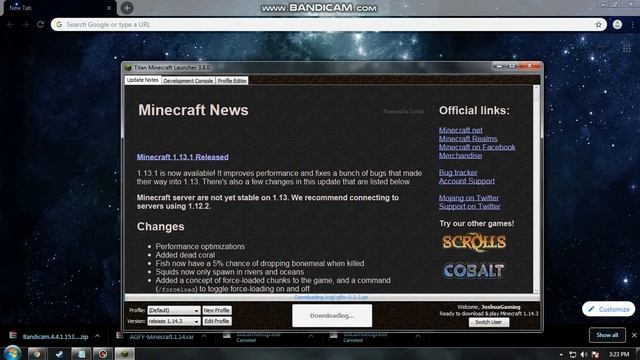Click the Edit Profile button
640x360 pixels.
coord(217,321)
